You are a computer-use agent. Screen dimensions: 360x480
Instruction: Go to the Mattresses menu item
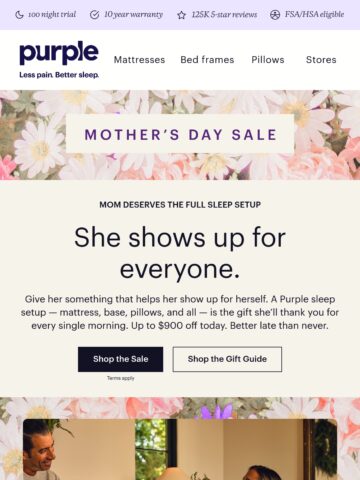click(x=139, y=60)
